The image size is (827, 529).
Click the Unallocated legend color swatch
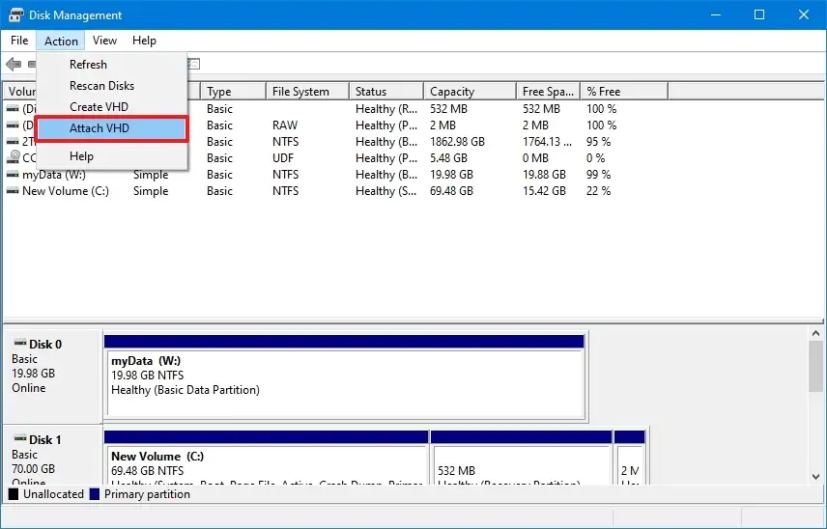pos(13,494)
